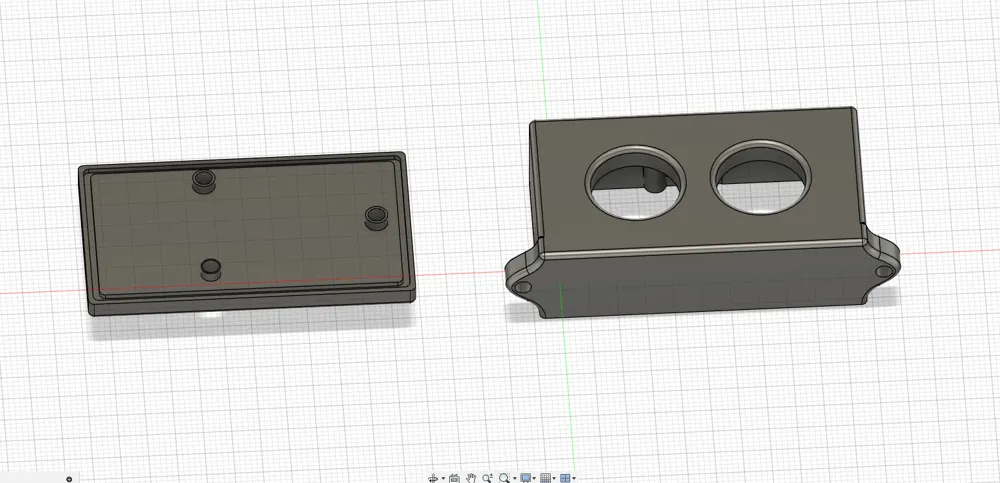Select the right standoff post on lid
The height and width of the screenshot is (483, 1000).
[376, 217]
